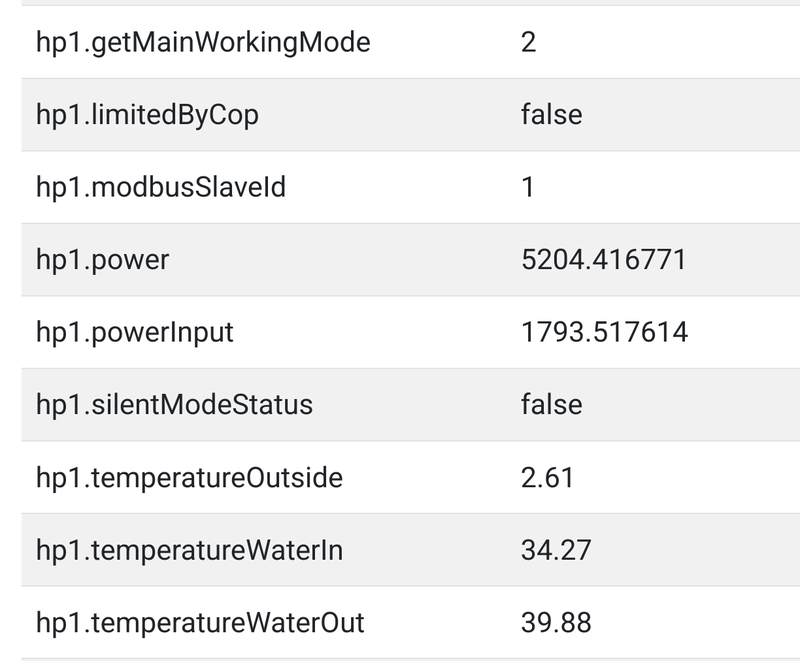Select the outside temperature value 2.61

547,478
